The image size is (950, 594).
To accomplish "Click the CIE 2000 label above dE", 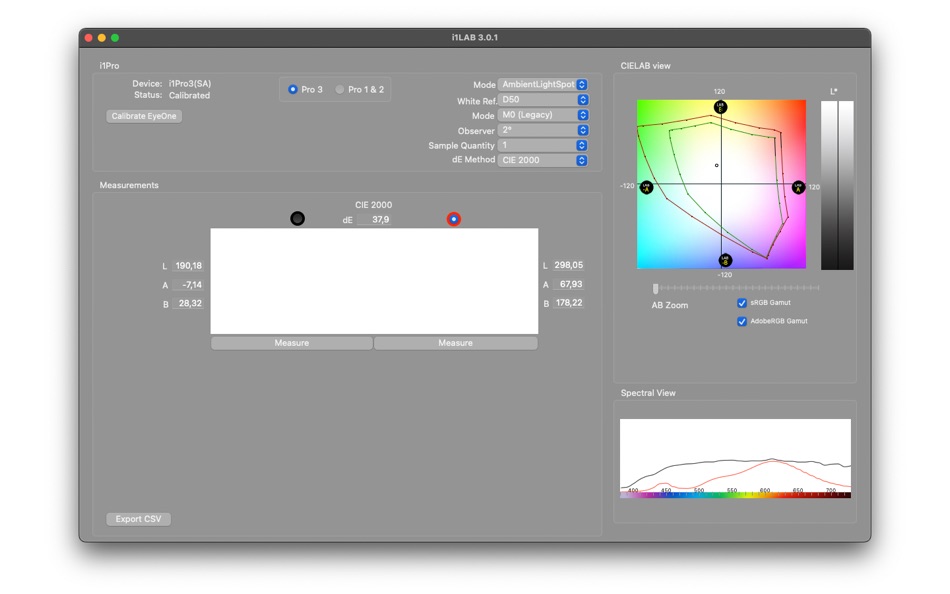I will point(373,205).
